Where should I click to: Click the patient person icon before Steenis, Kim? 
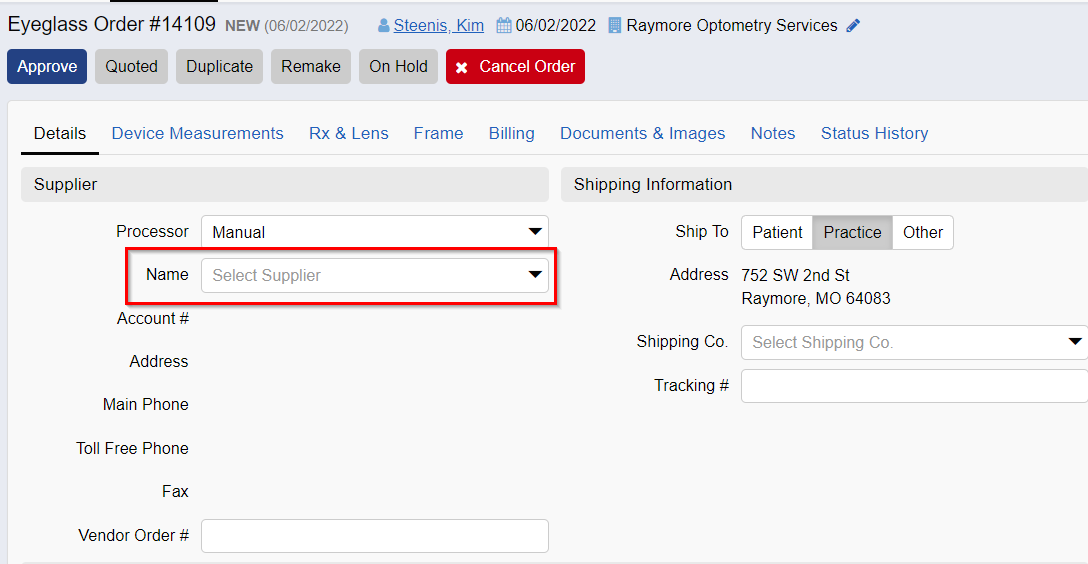[384, 26]
